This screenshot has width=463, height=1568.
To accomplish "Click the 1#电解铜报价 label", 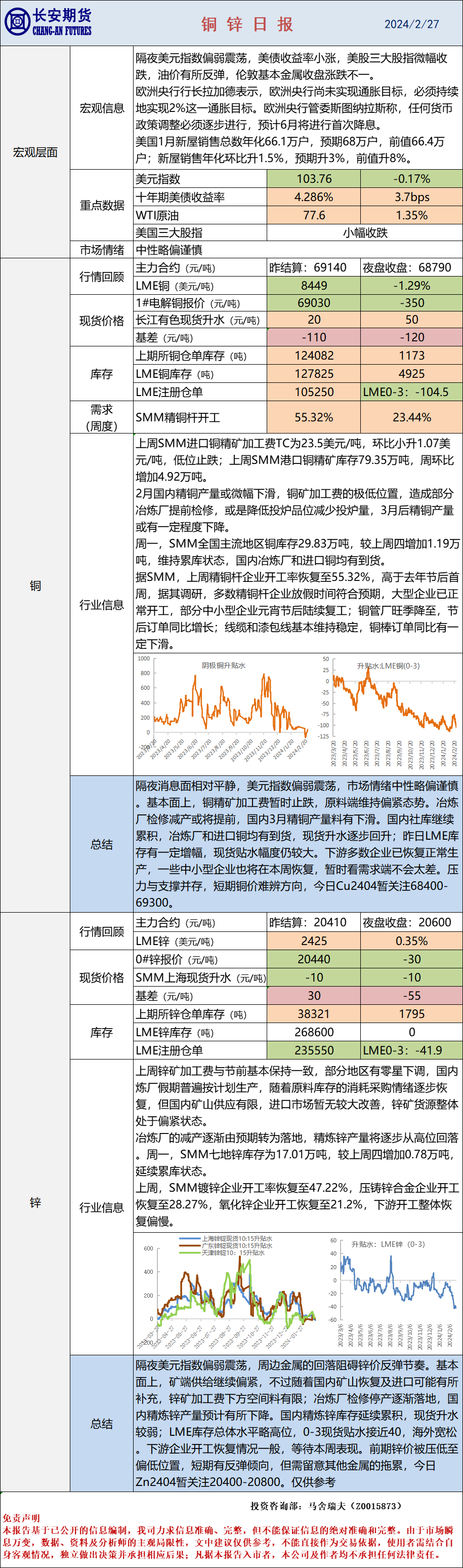I will click(x=188, y=303).
